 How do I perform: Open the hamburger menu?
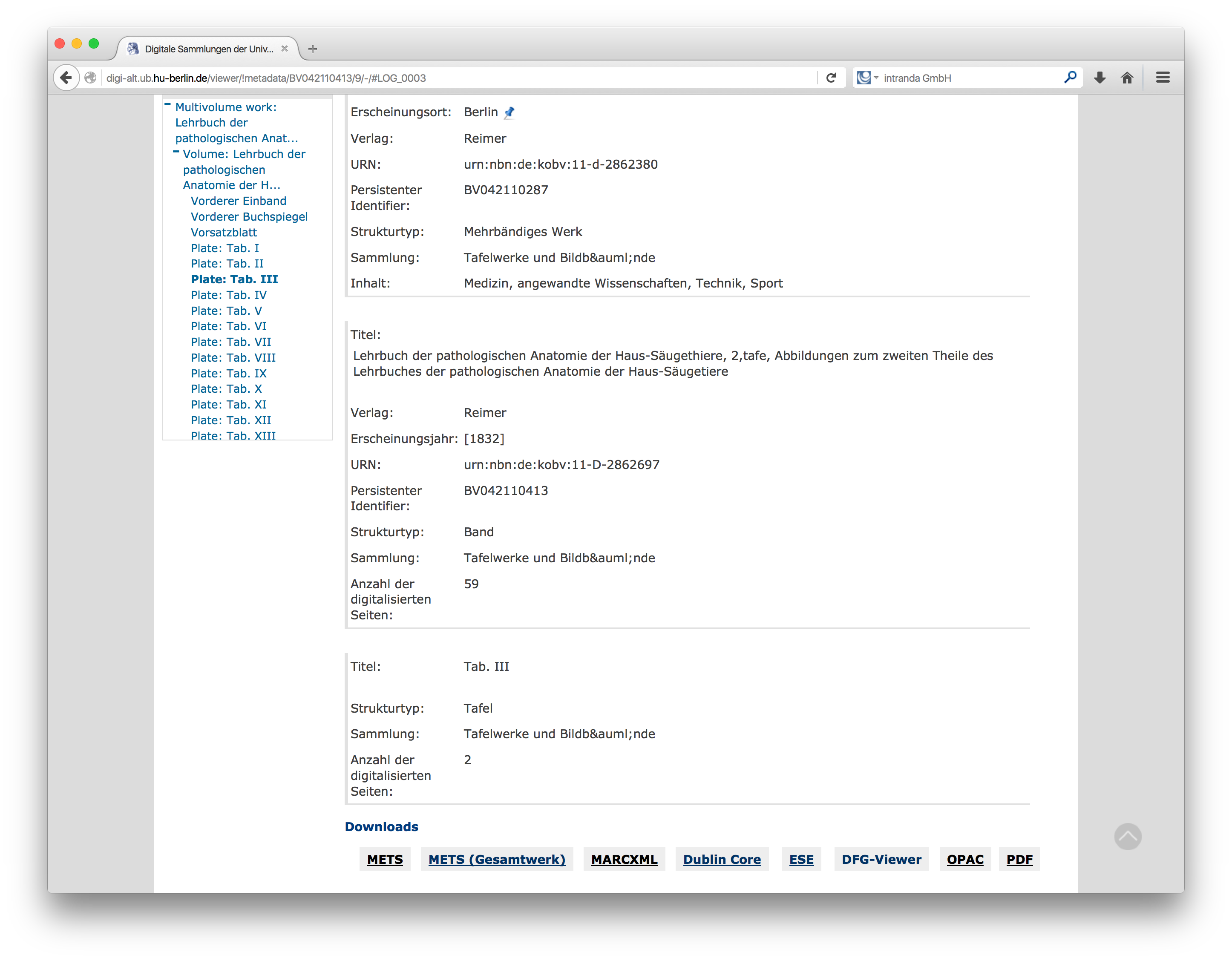[x=1163, y=77]
